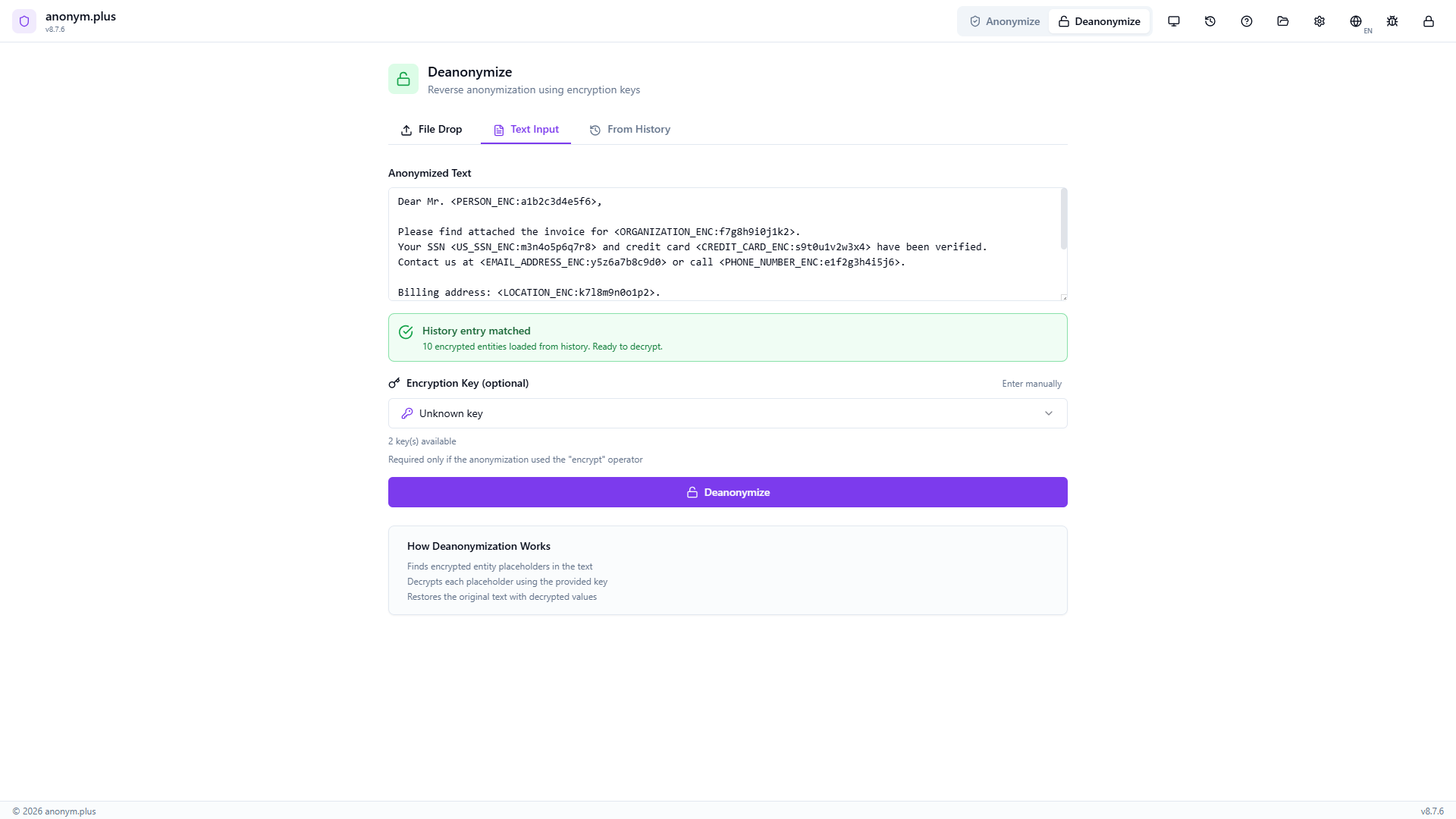Click the lock icon in the toolbar
The width and height of the screenshot is (1456, 819).
tap(1429, 21)
